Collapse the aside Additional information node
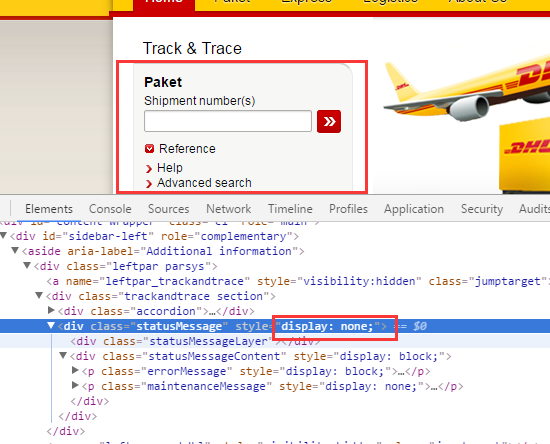Image resolution: width=550 pixels, height=444 pixels. [15, 250]
